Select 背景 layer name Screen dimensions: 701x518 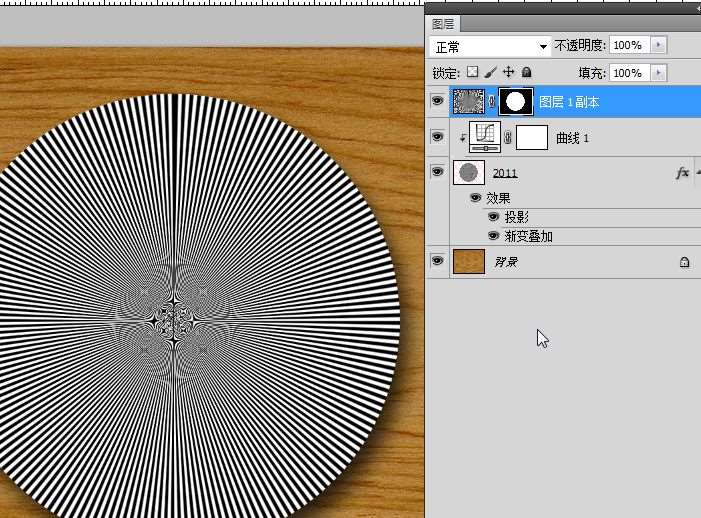(506, 262)
